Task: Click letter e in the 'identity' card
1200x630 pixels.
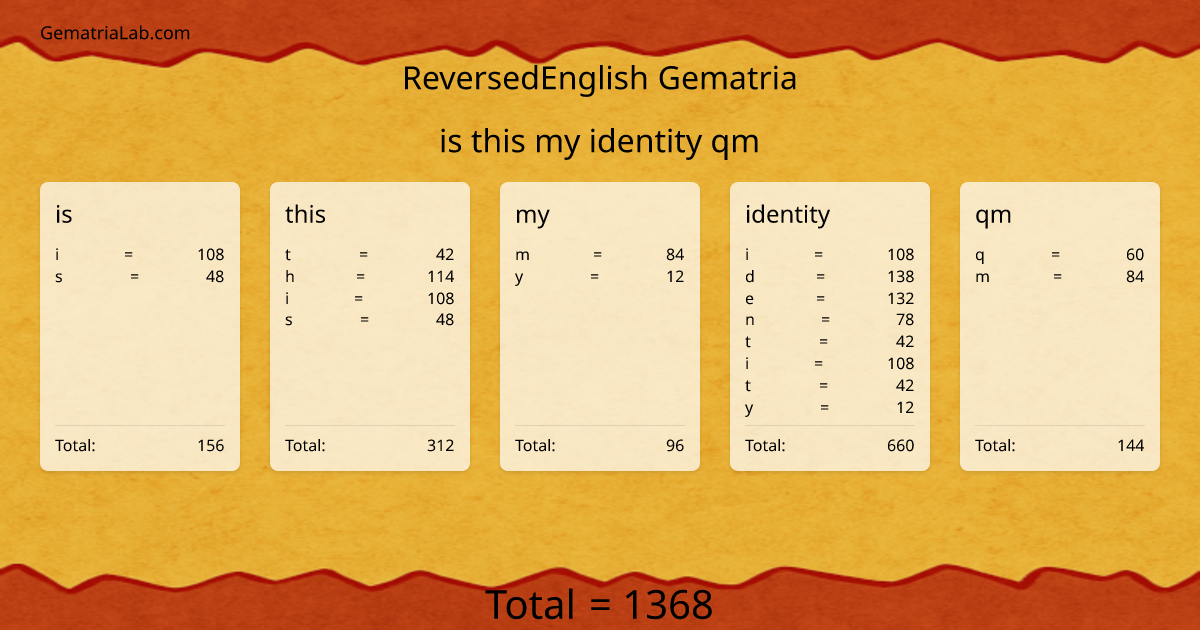Action: point(750,298)
